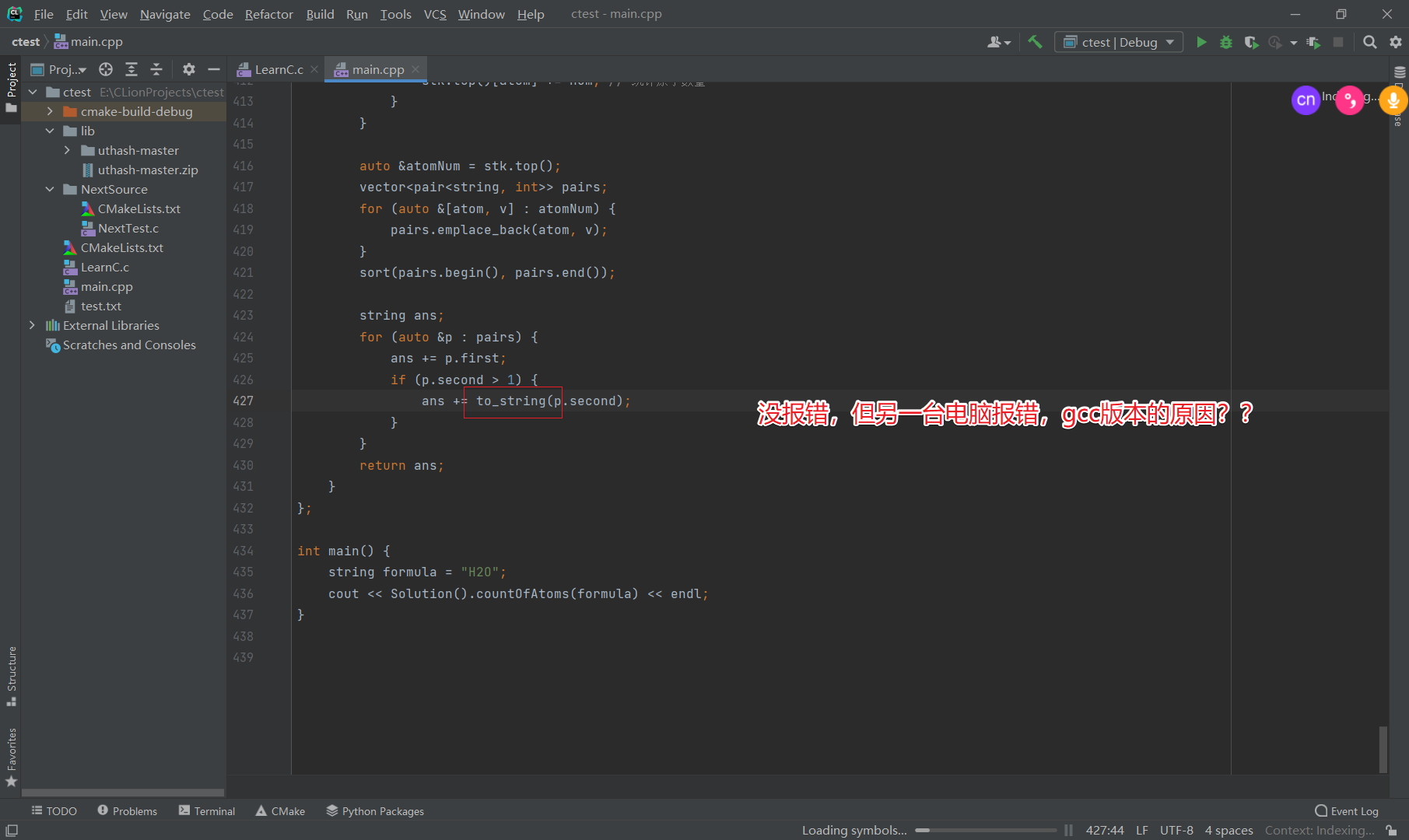
Task: Expand the uthash-master folder
Action: click(67, 150)
